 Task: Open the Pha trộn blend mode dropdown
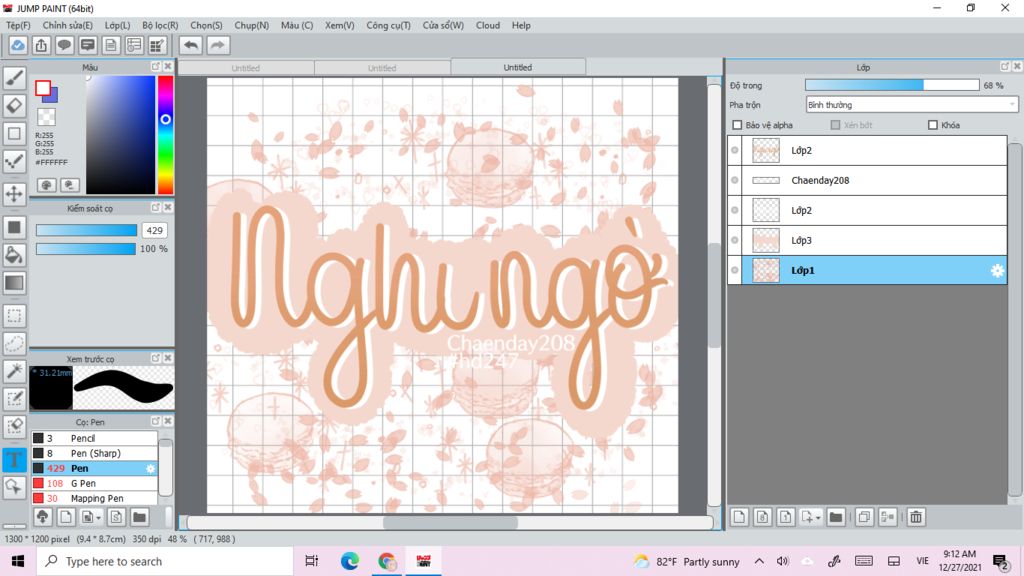[912, 104]
